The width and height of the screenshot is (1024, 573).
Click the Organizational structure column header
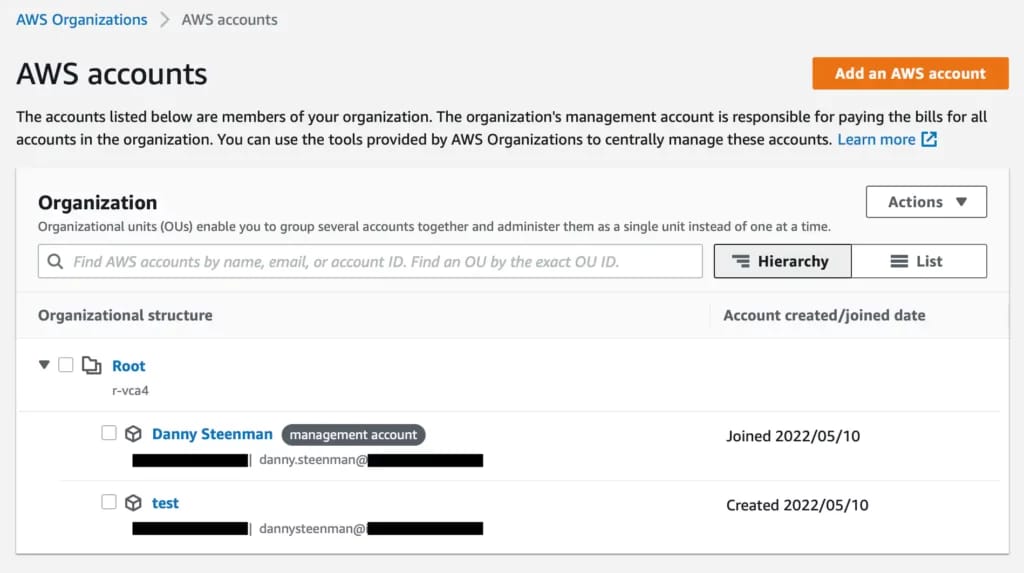tap(125, 315)
